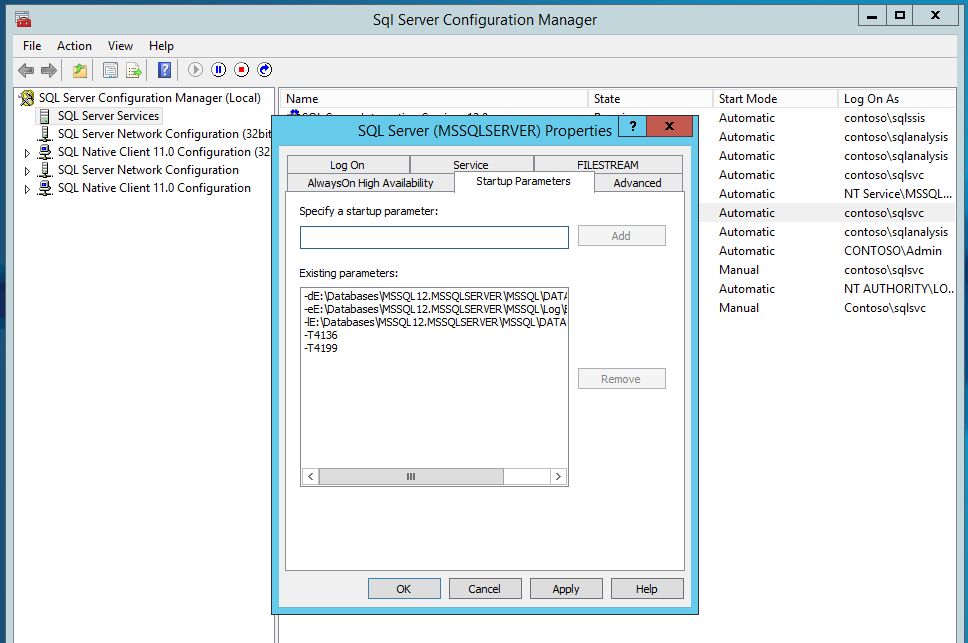This screenshot has height=643, width=968.
Task: Sort by the Name column header
Action: click(434, 99)
